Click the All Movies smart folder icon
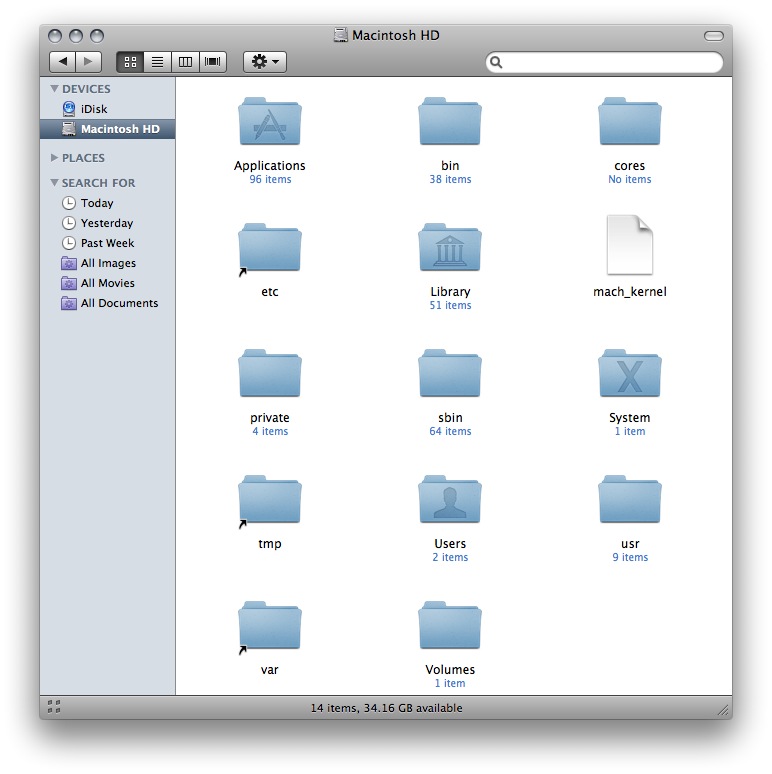 (69, 283)
